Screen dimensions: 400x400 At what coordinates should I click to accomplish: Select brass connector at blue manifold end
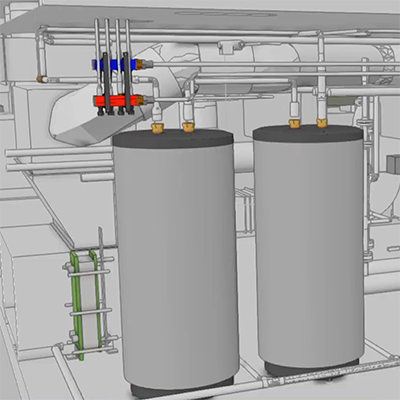139,64
